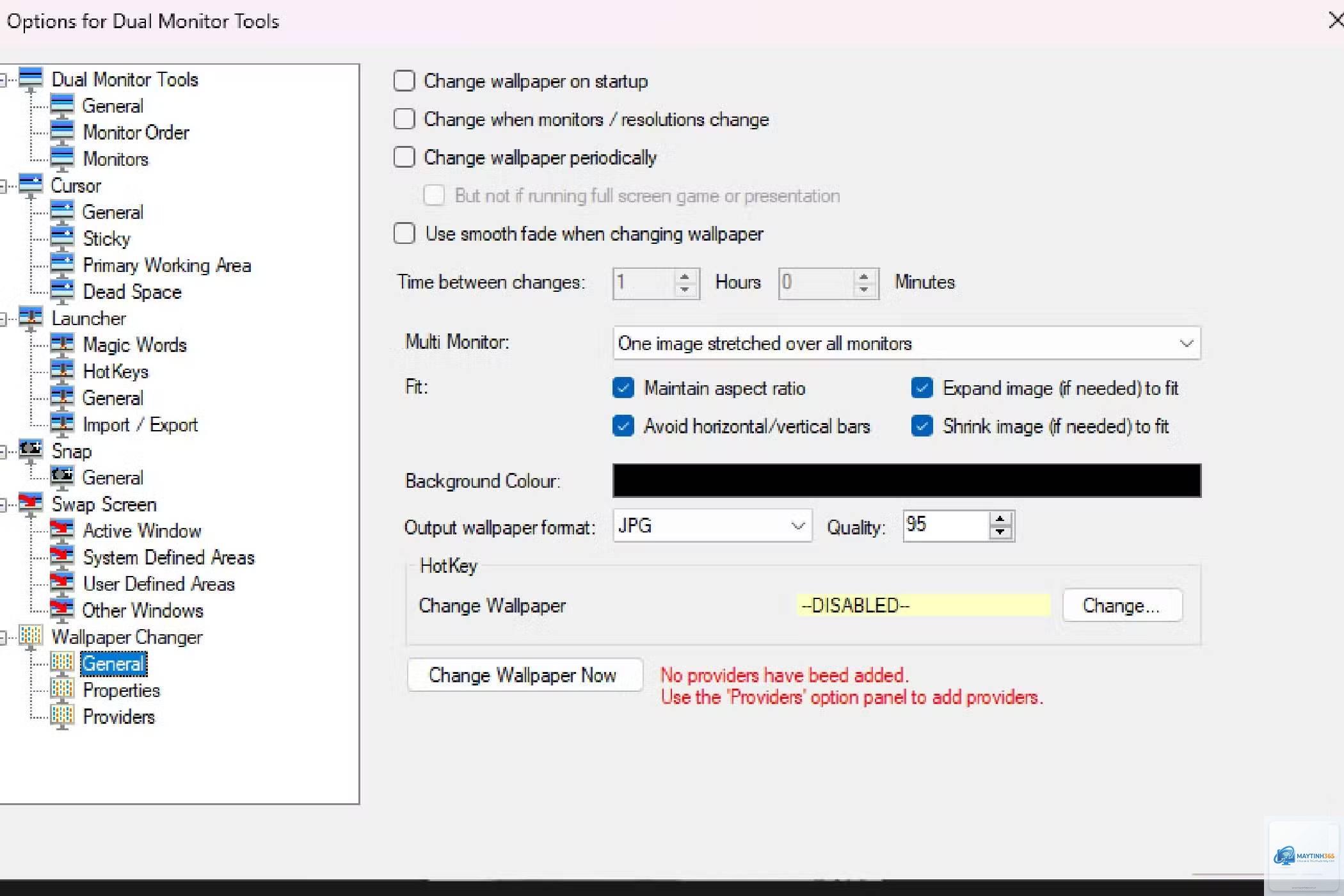This screenshot has width=1344, height=896.
Task: Uncheck Avoid horizontal/vertical bars
Action: 623,426
